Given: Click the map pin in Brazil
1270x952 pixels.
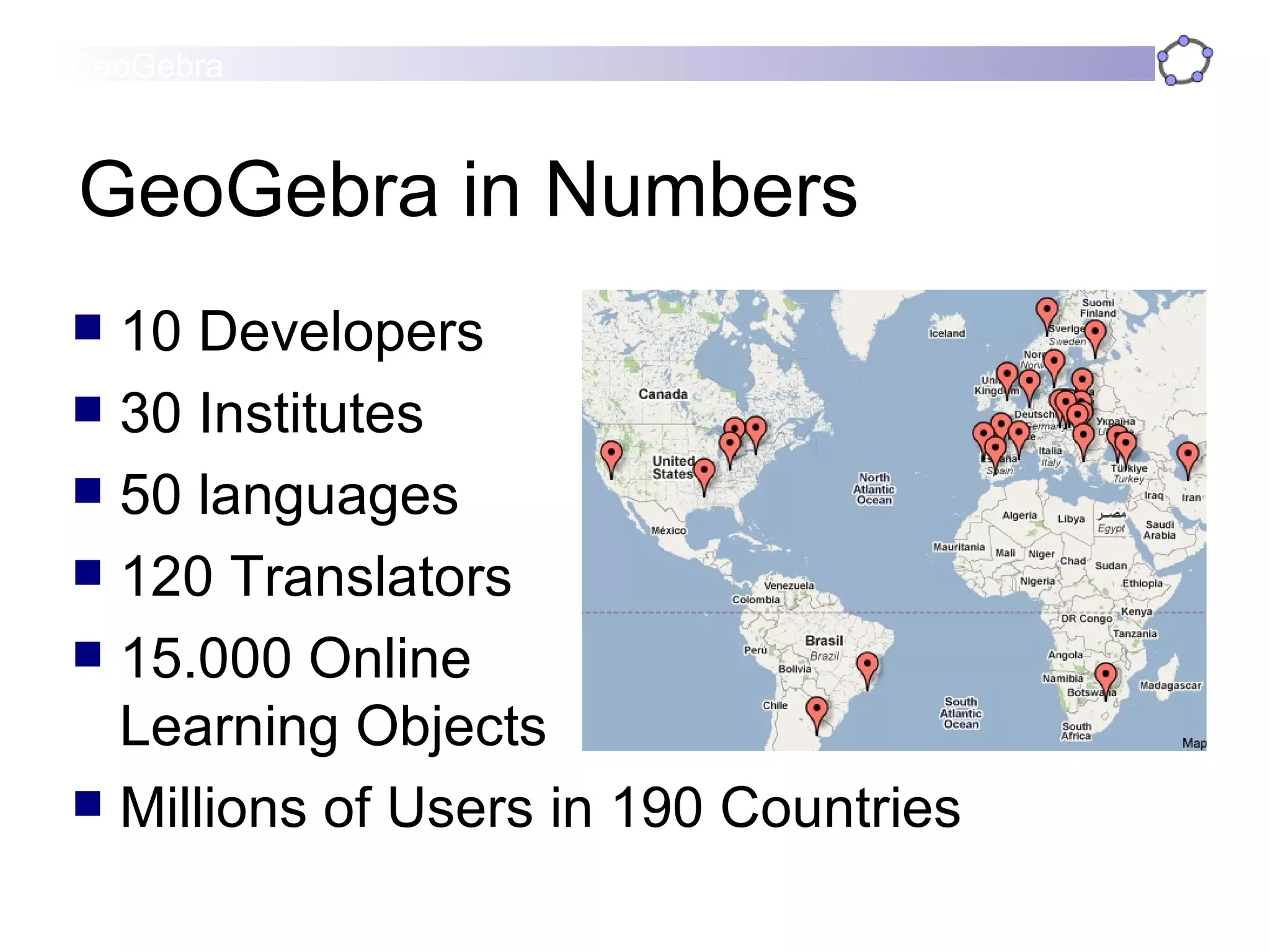Looking at the screenshot, I should click(867, 672).
